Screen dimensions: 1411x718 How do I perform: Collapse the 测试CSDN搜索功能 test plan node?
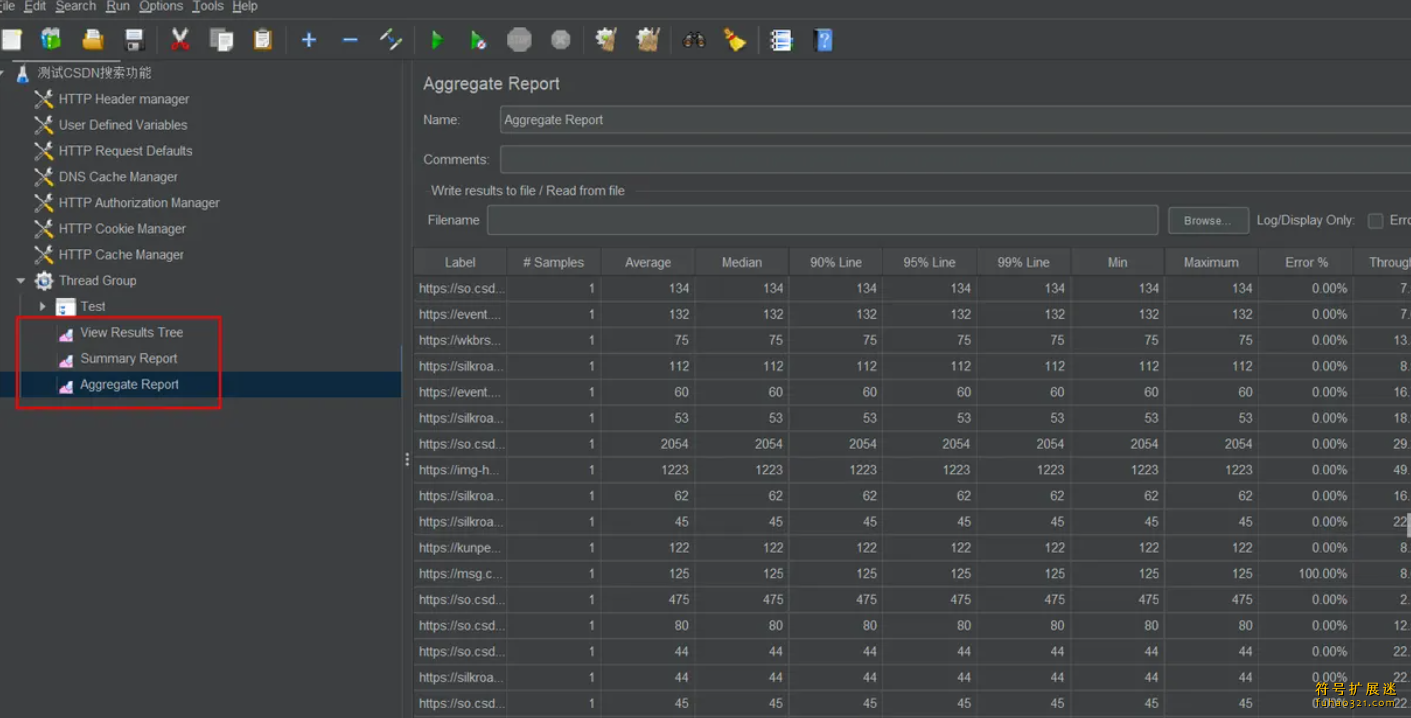[x=3, y=73]
